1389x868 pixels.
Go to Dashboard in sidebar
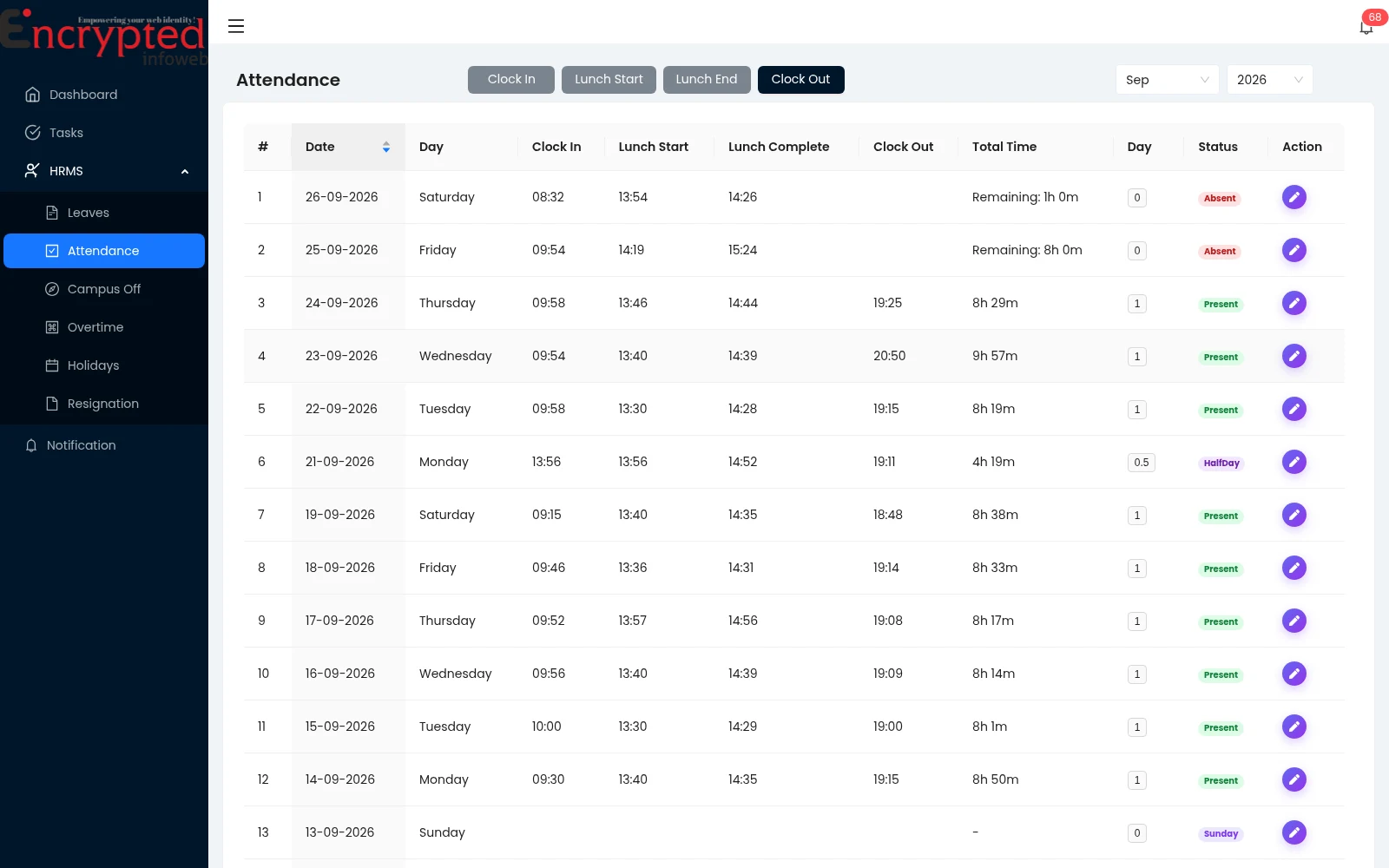(x=104, y=95)
